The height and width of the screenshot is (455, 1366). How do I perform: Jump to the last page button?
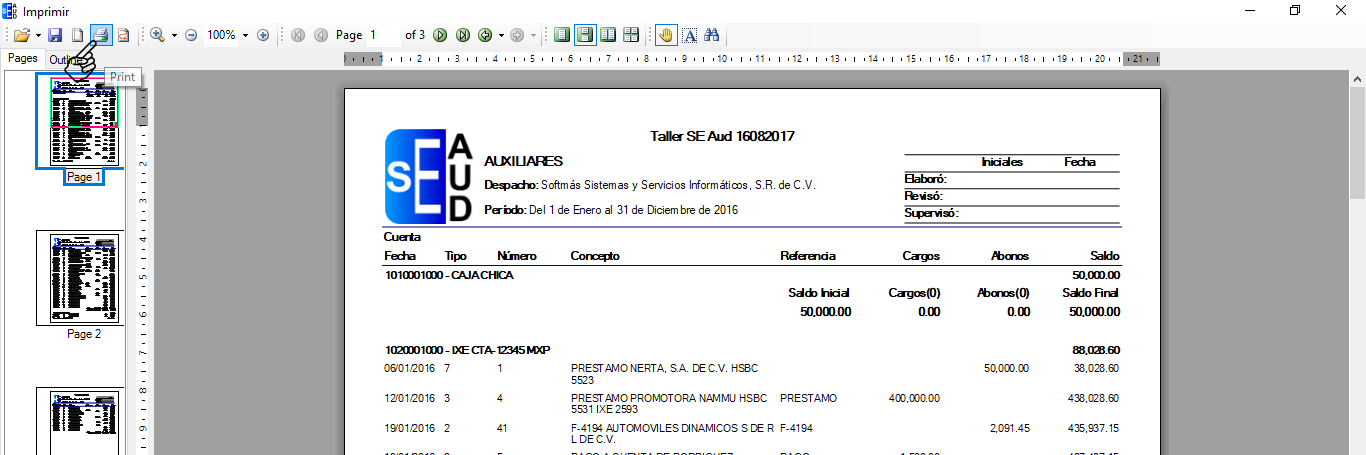[463, 35]
